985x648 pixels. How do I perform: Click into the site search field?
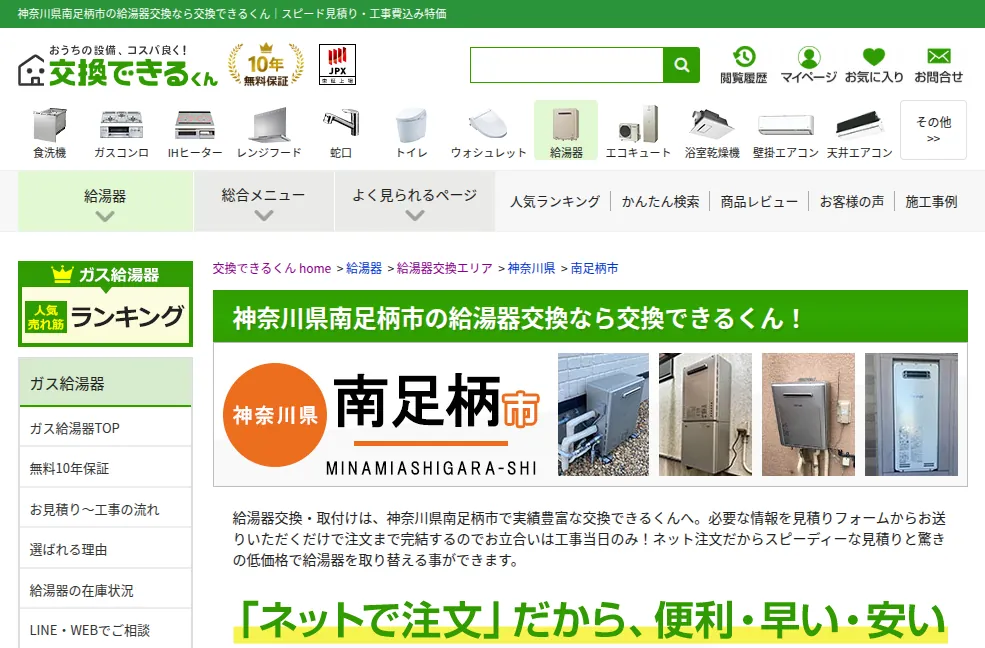(x=567, y=65)
